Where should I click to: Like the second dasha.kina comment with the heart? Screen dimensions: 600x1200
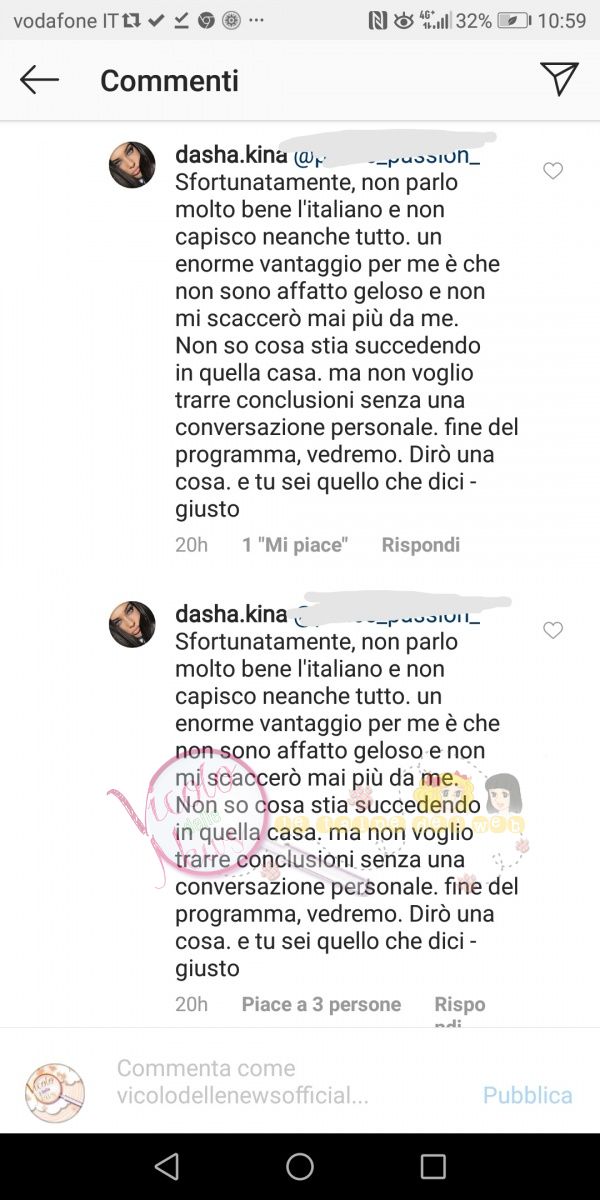point(553,630)
